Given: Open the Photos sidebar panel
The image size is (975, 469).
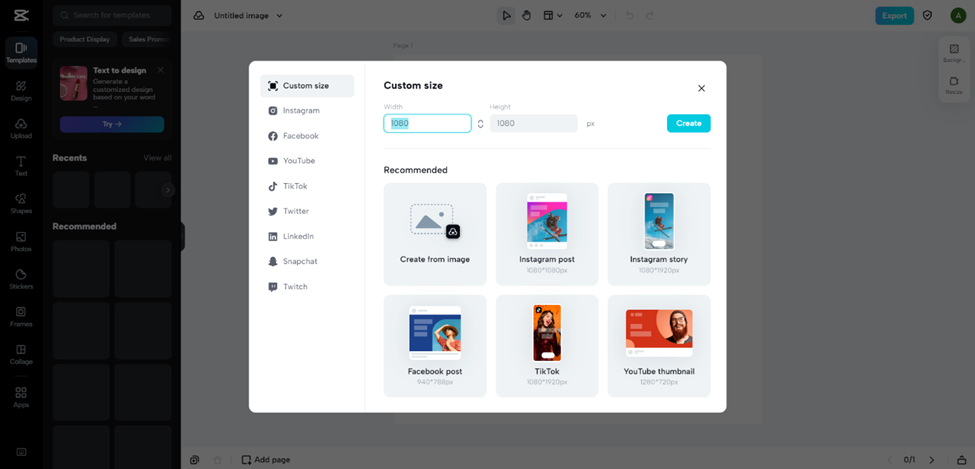Looking at the screenshot, I should (21, 241).
